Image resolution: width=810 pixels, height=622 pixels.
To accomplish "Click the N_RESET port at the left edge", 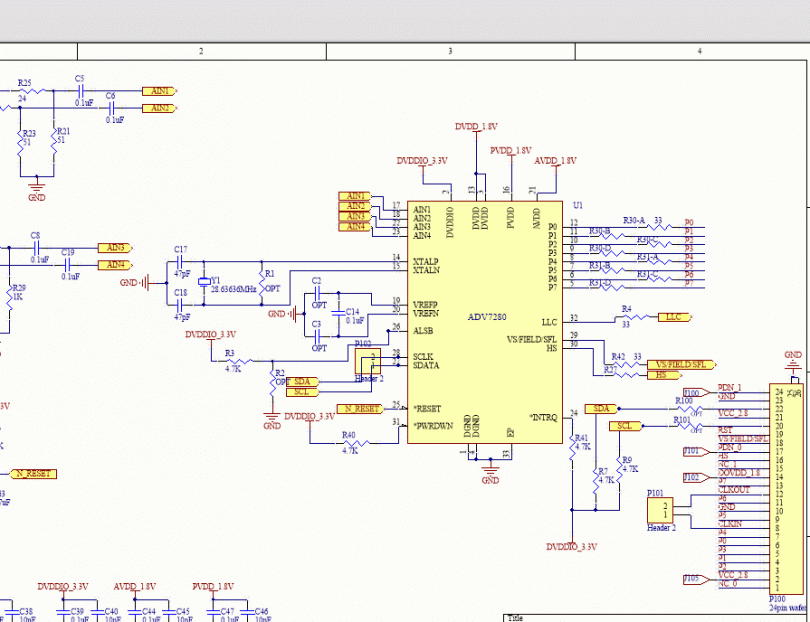I will [x=33, y=474].
